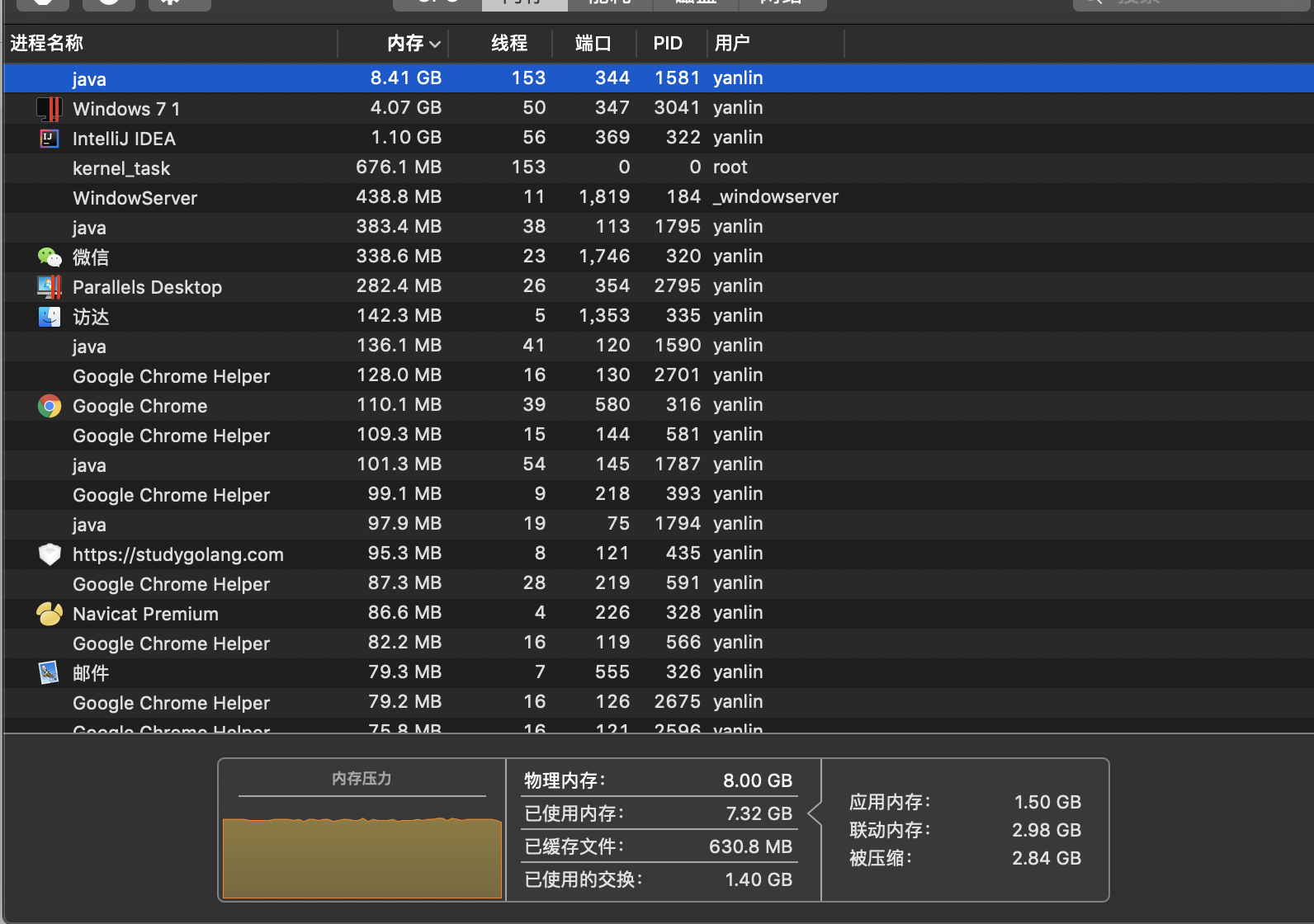Select the 邮件 process name
The width and height of the screenshot is (1314, 924).
click(91, 673)
